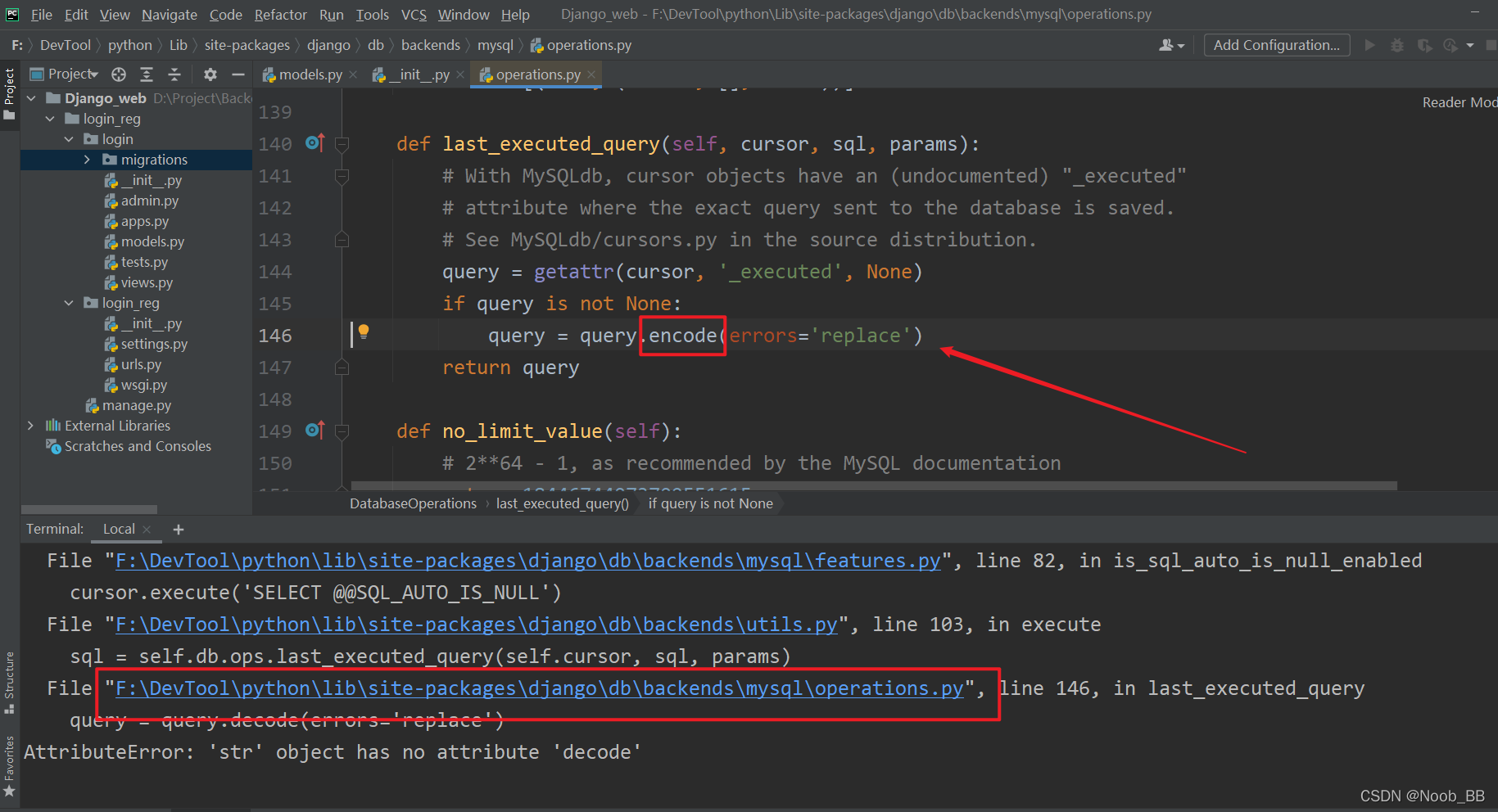This screenshot has height=812, width=1498.
Task: Collapse the inner login_reg package arrow
Action: coord(69,303)
